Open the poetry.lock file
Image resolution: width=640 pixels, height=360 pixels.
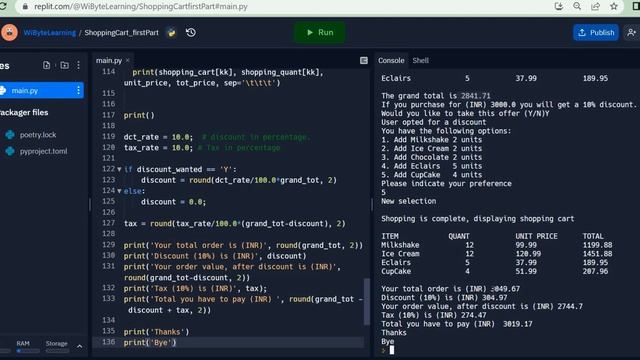[x=38, y=135]
